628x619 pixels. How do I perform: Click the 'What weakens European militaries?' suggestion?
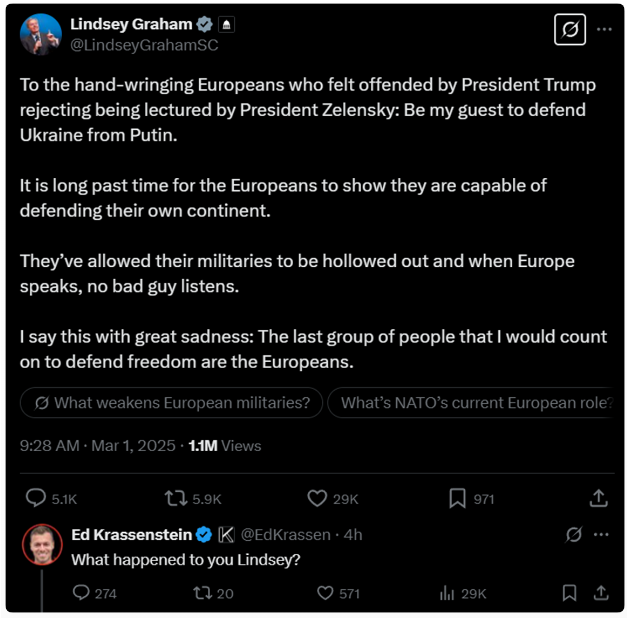coord(171,403)
